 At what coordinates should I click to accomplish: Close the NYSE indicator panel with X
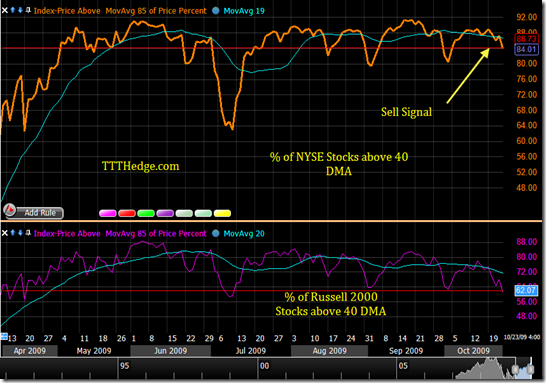tap(5, 10)
